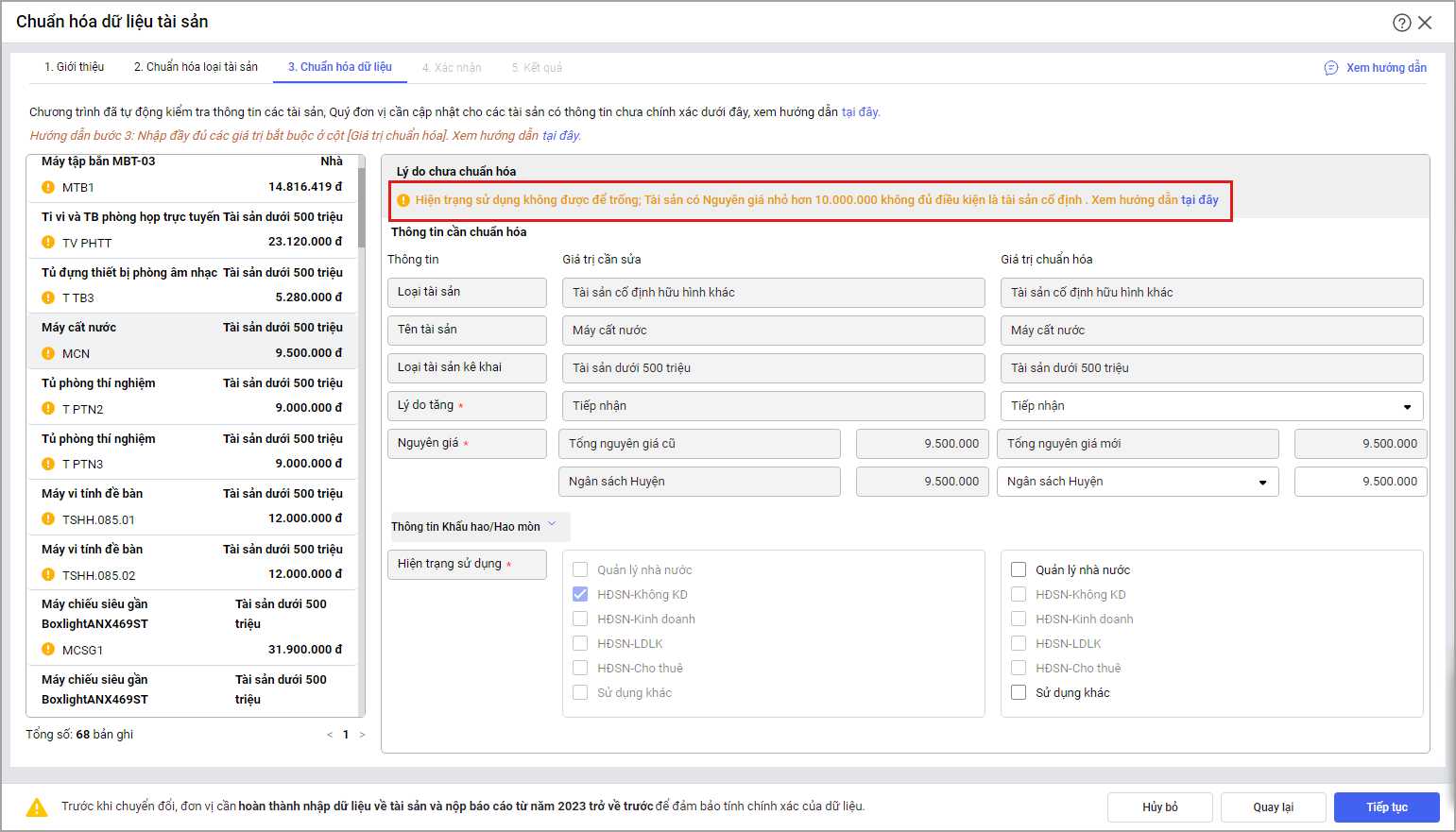Image resolution: width=1456 pixels, height=832 pixels.
Task: Check Sử dụng khác in chuẩn hóa column
Action: 1019,692
